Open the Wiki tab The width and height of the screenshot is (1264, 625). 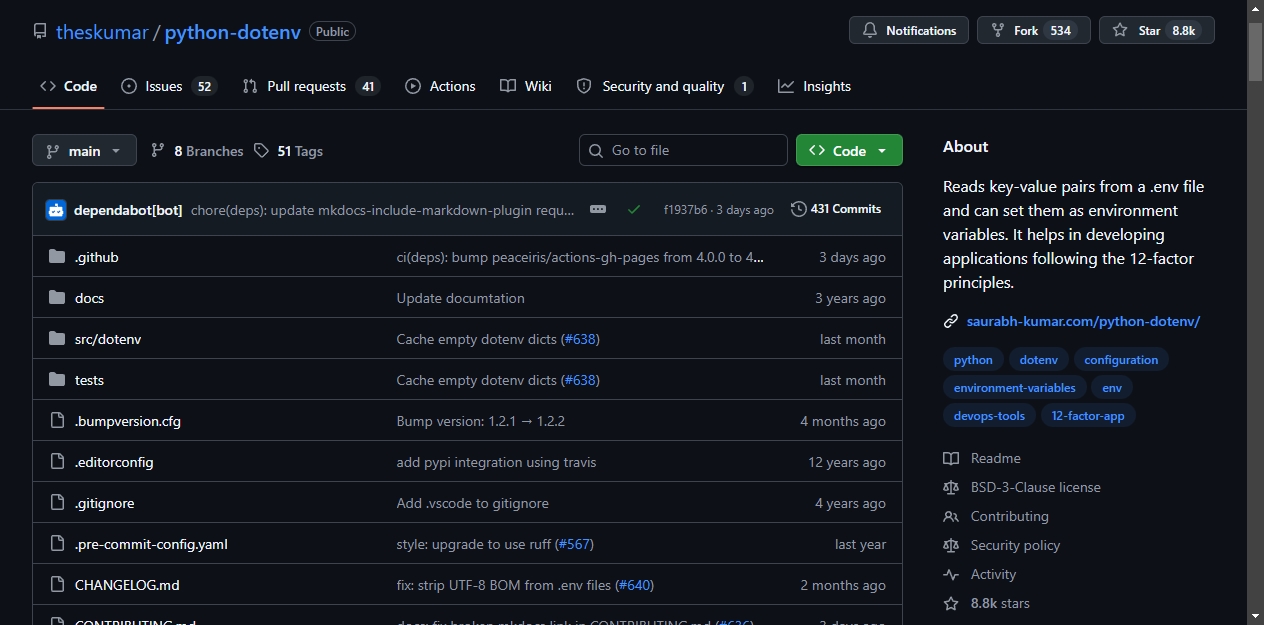tap(526, 86)
